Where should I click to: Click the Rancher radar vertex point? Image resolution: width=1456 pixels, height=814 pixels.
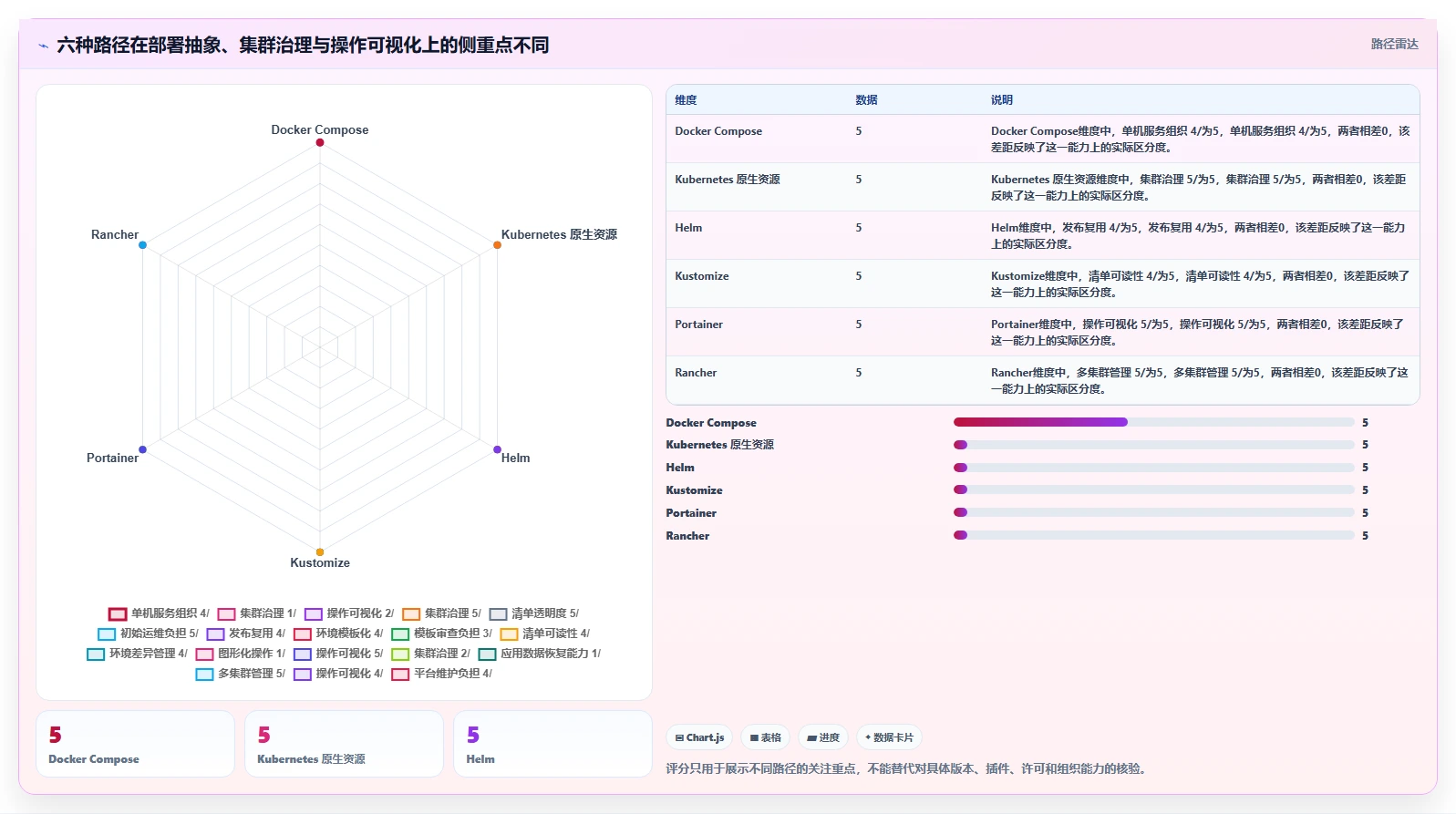click(x=142, y=245)
